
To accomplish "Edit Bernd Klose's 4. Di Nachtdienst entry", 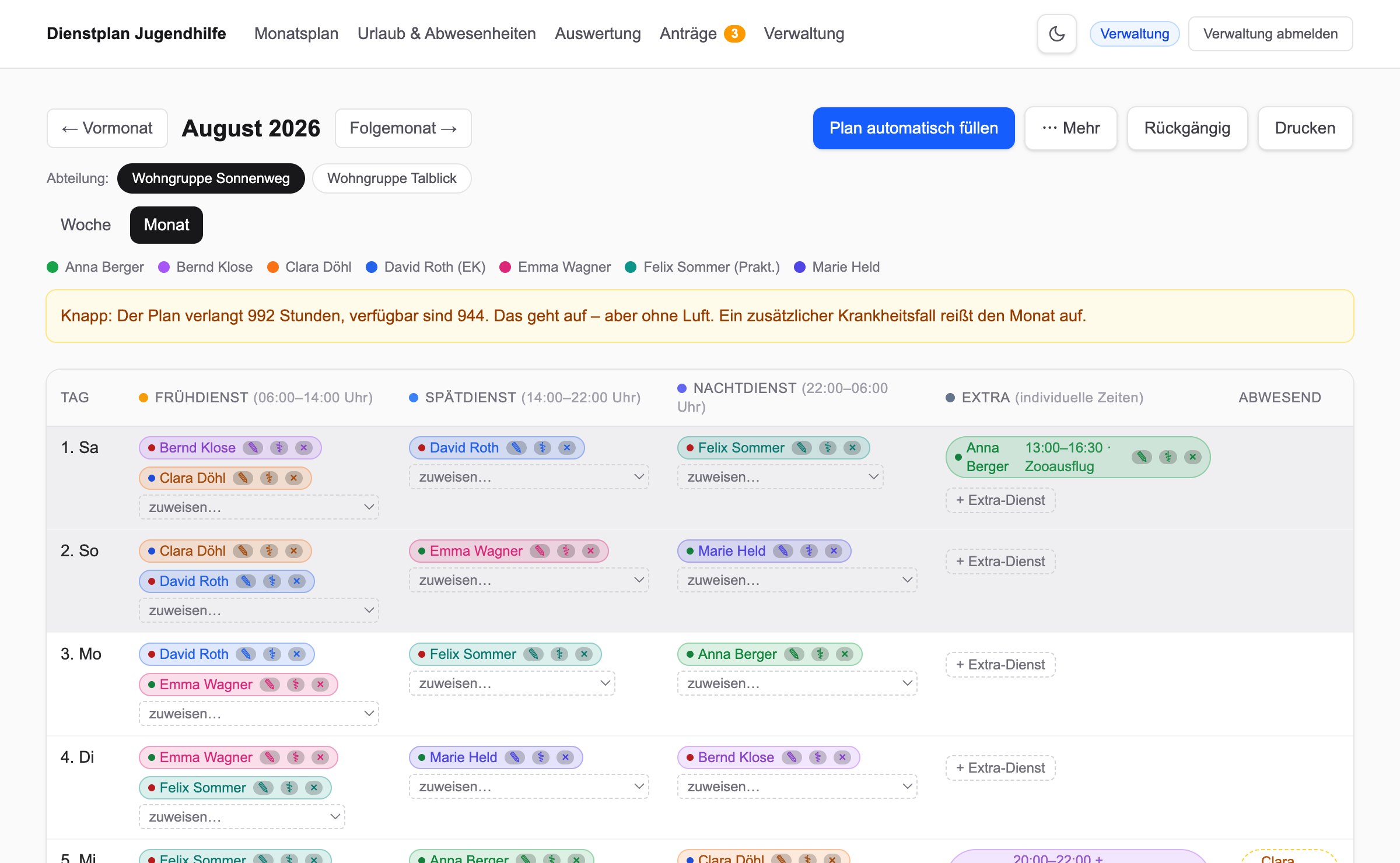I will point(792,757).
